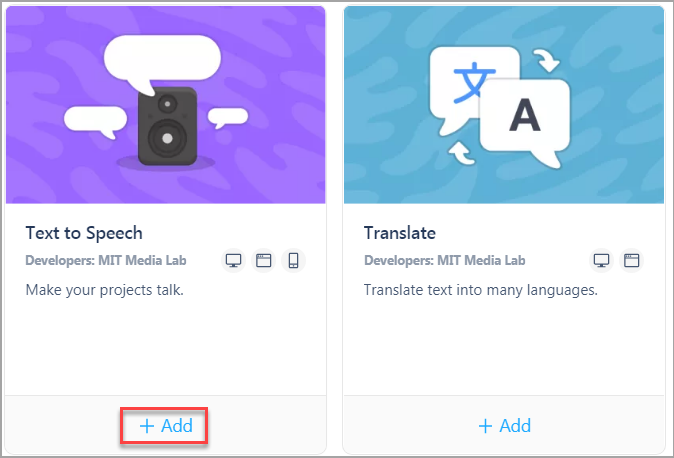Select the Translate title
674x458 pixels.
click(400, 233)
